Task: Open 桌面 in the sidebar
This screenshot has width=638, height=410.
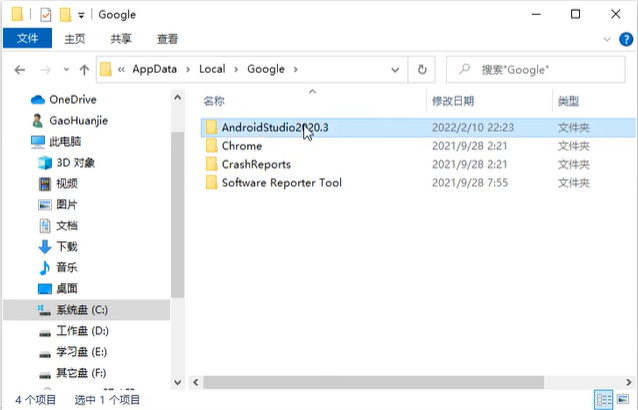Action: click(x=66, y=289)
